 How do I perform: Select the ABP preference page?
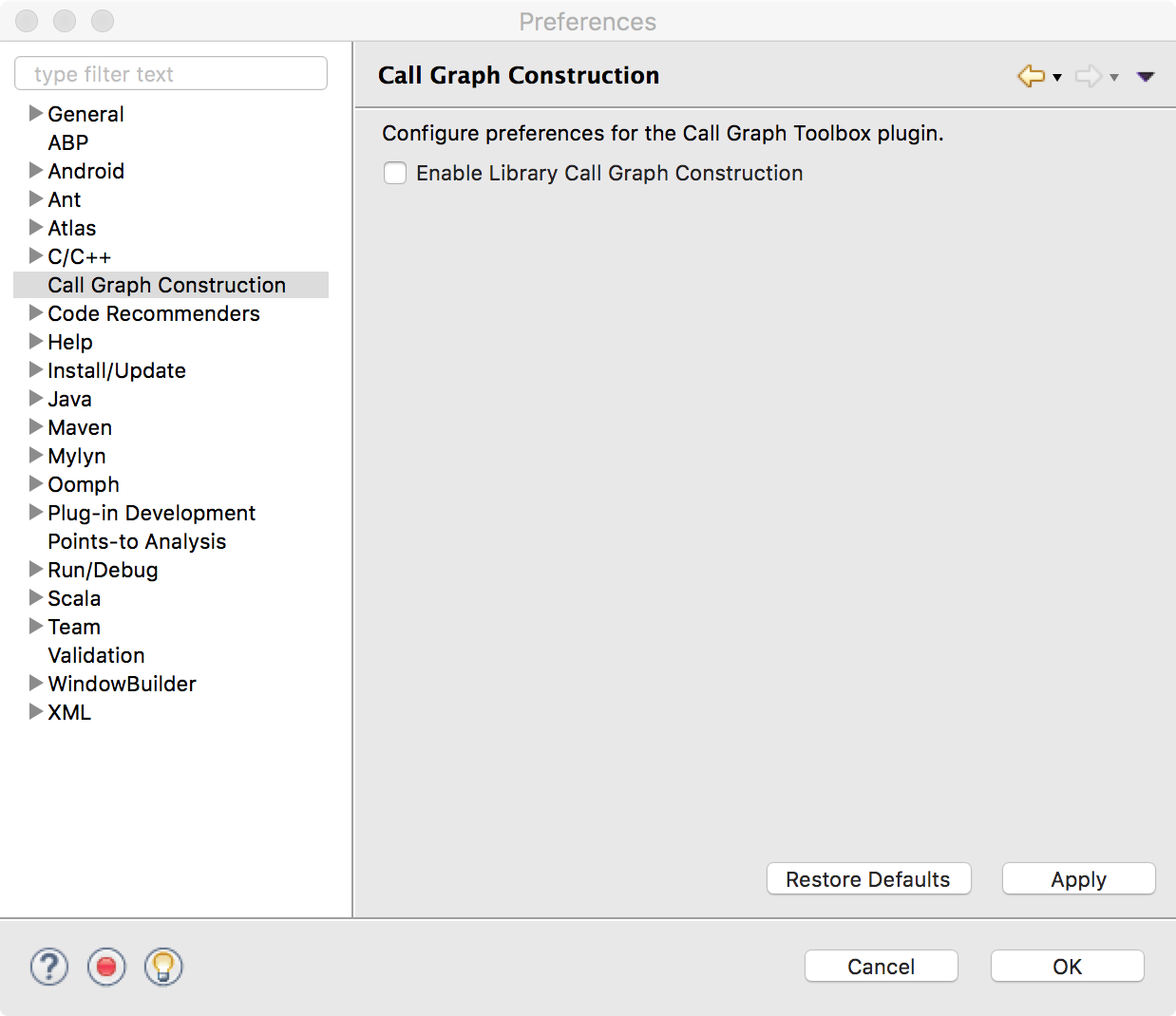[68, 142]
